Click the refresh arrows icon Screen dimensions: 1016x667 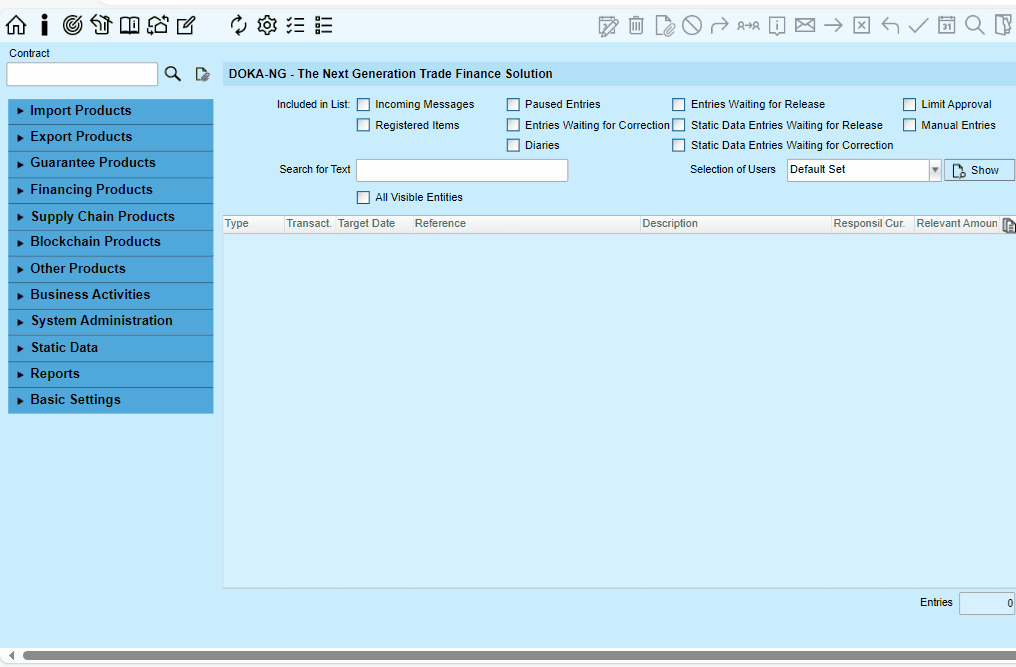238,25
